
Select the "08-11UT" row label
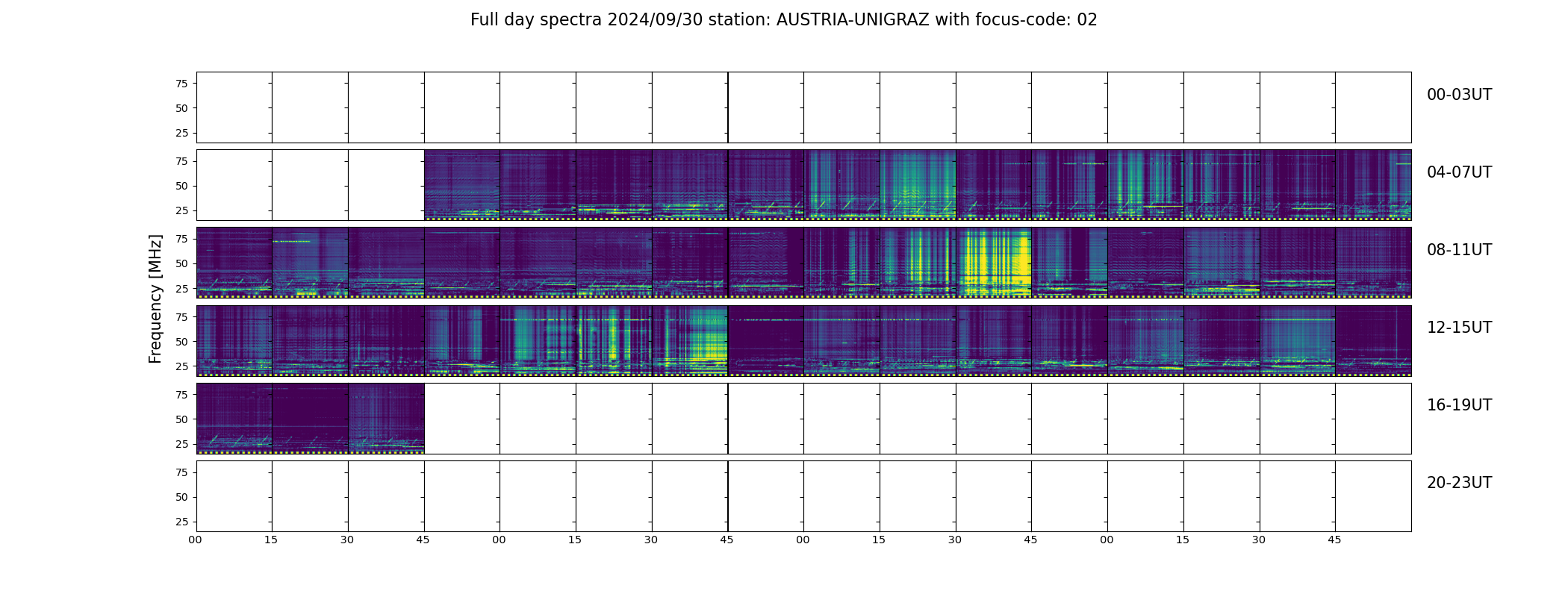click(1459, 250)
